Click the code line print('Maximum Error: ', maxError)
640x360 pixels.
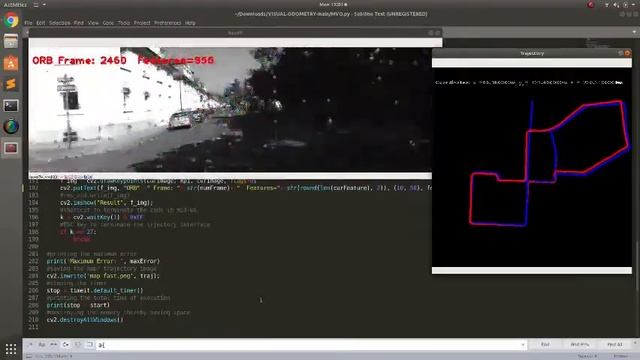[x=103, y=261]
